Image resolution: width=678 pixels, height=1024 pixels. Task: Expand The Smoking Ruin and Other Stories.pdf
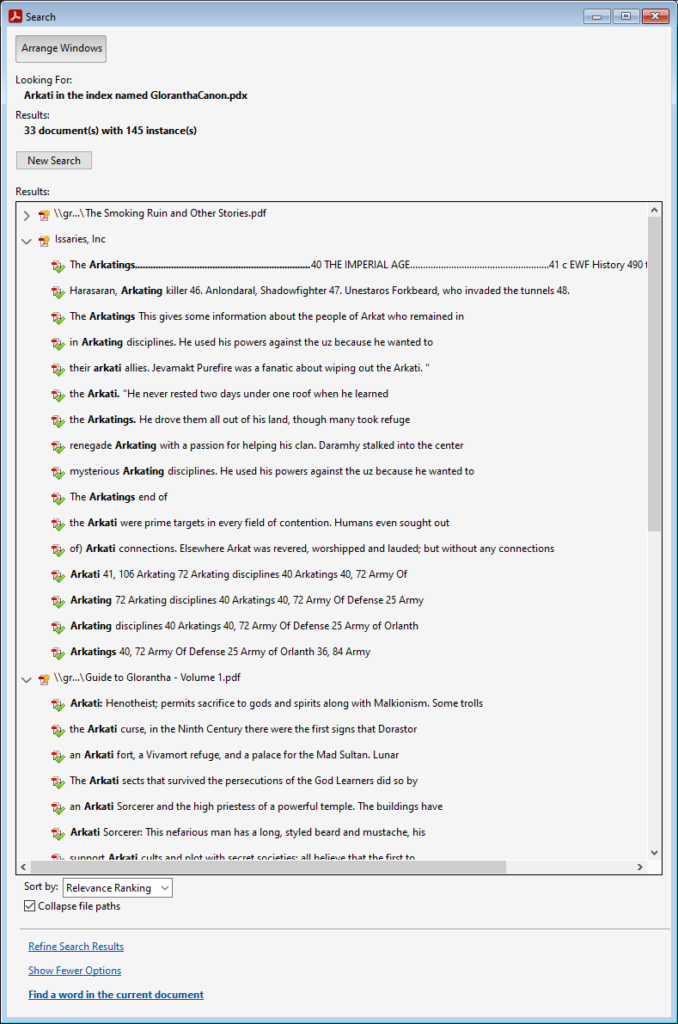point(26,215)
